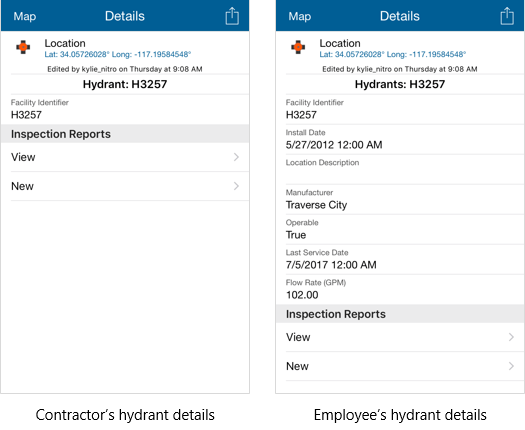The width and height of the screenshot is (525, 430).
Task: Tap the Inspection Reports header in Contractor's screen
Action: 125,134
